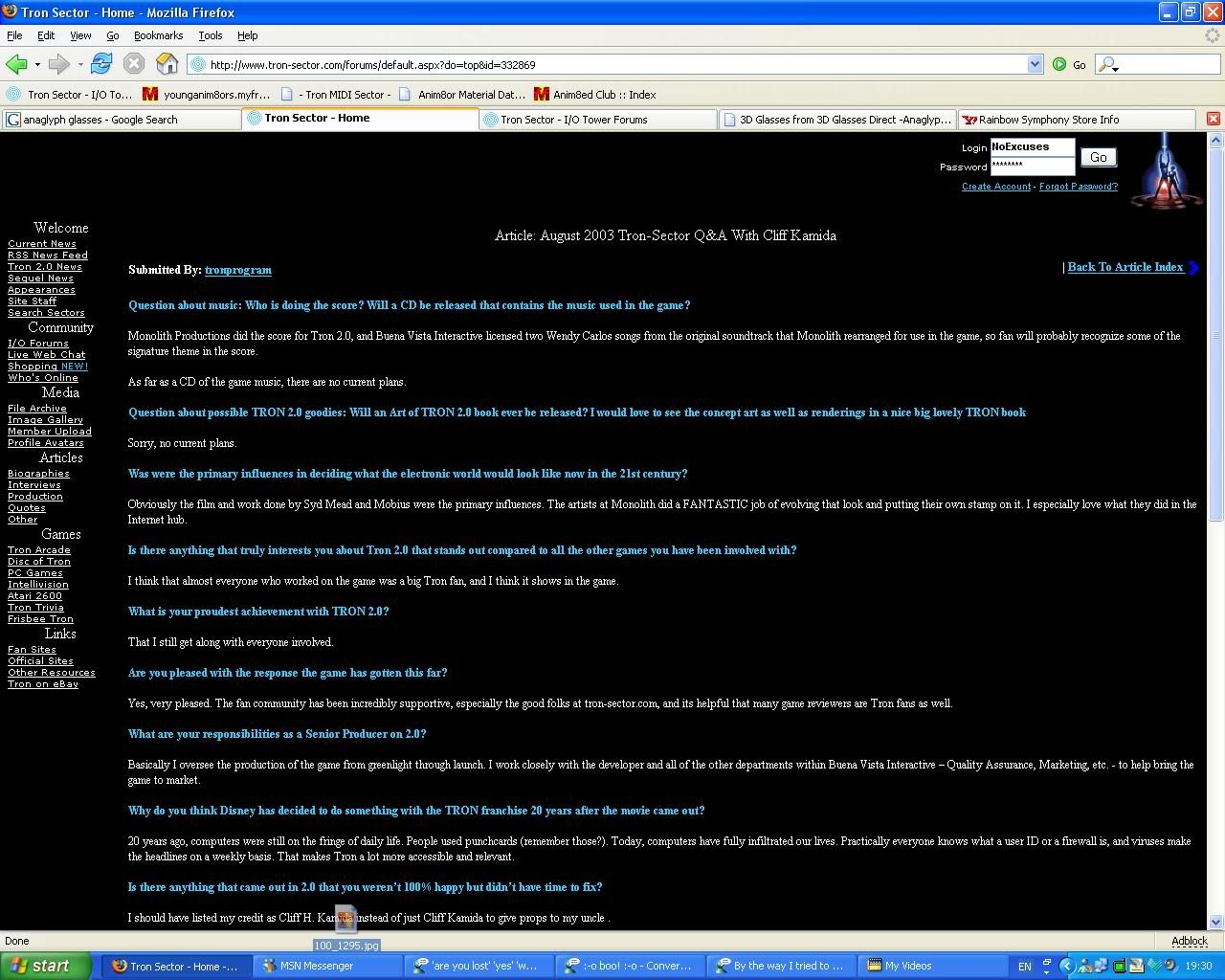The height and width of the screenshot is (980, 1225).
Task: Click the Back navigation arrow
Action: [x=15, y=64]
